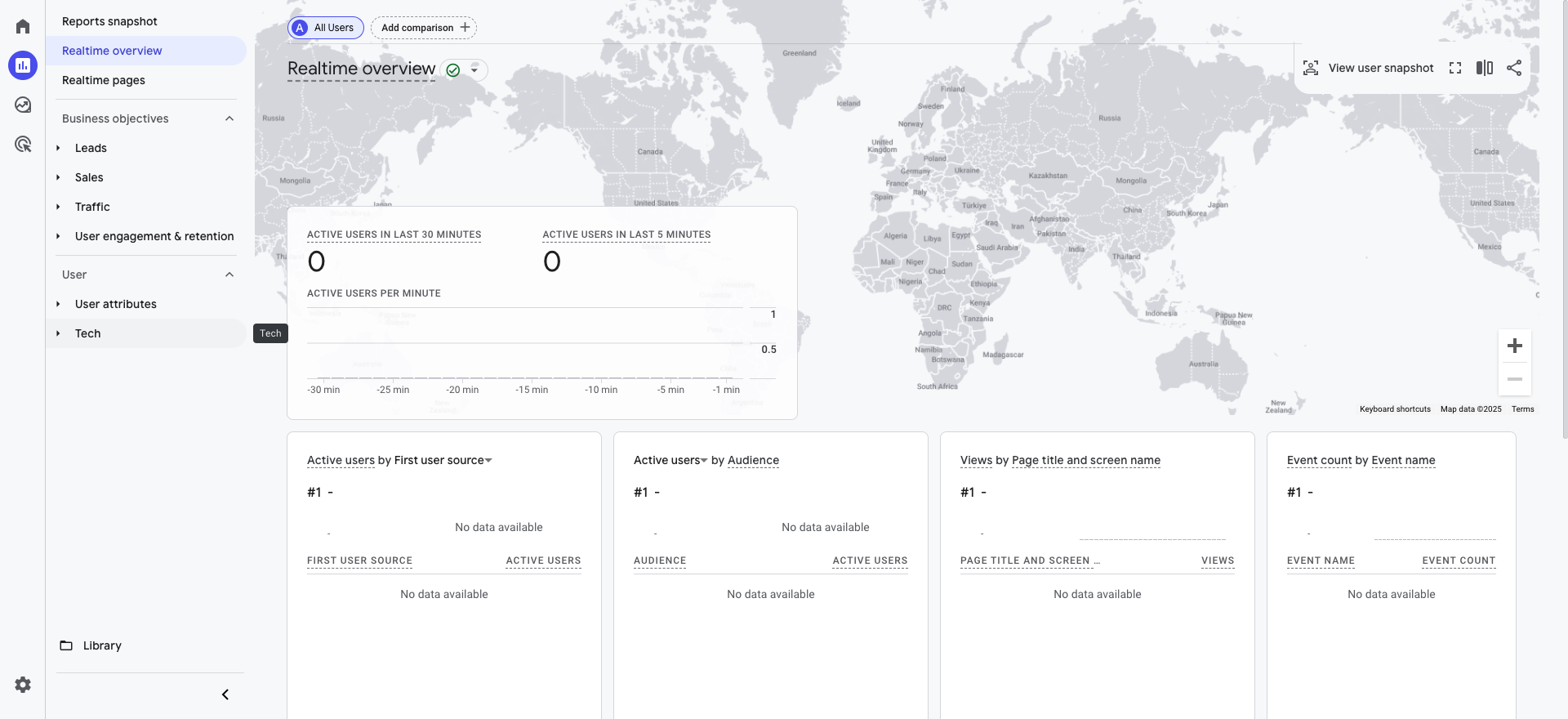
Task: Click the plus icon in Add comparison
Action: [465, 27]
